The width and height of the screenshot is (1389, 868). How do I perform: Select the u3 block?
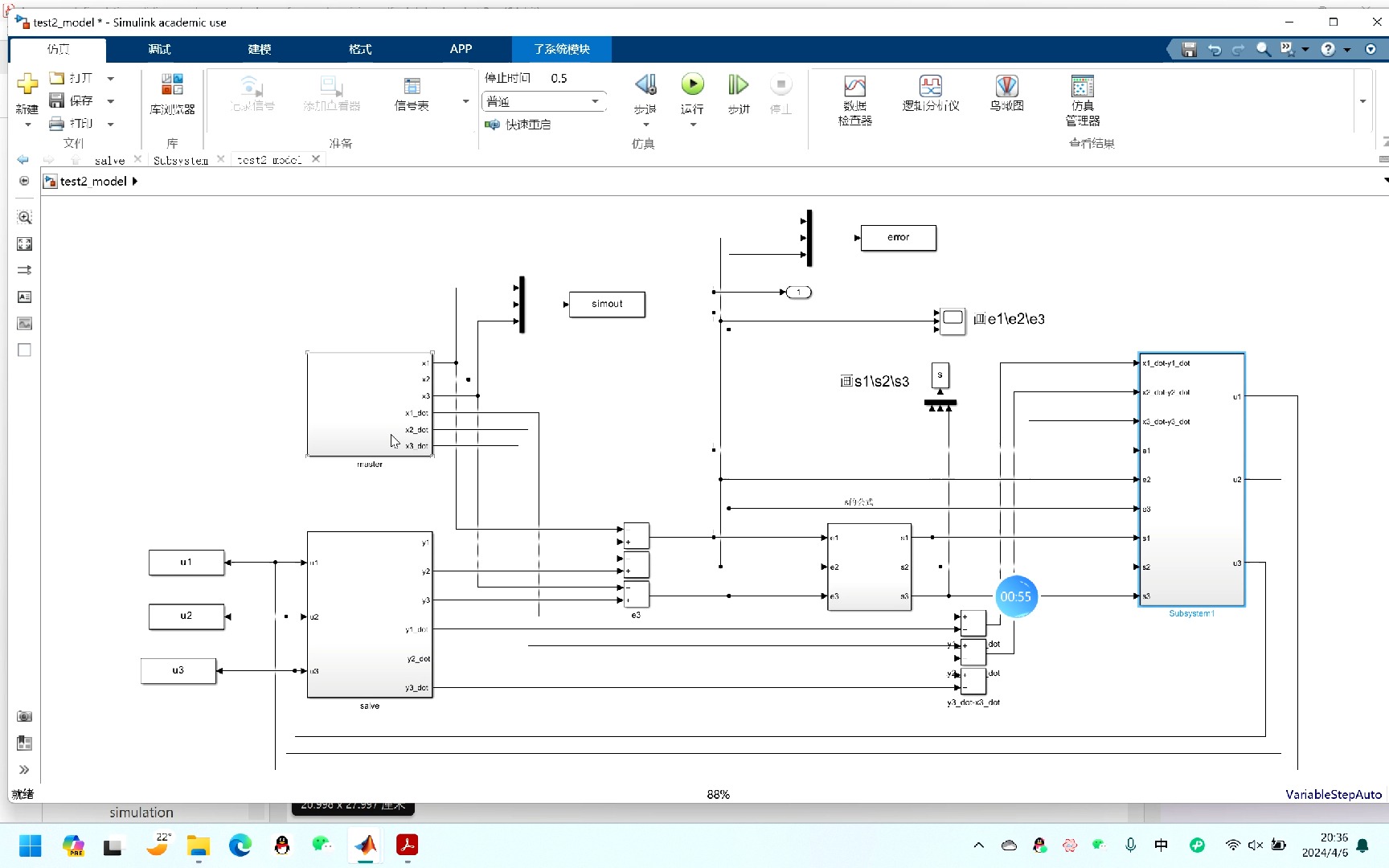[178, 671]
